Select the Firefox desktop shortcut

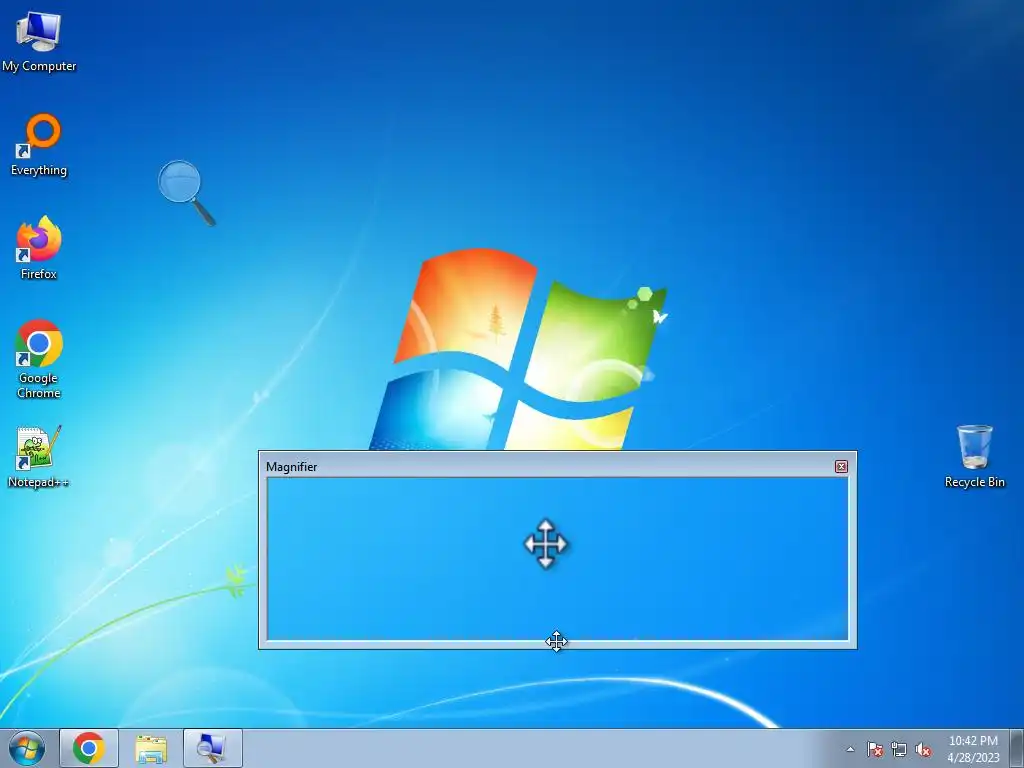(x=39, y=248)
